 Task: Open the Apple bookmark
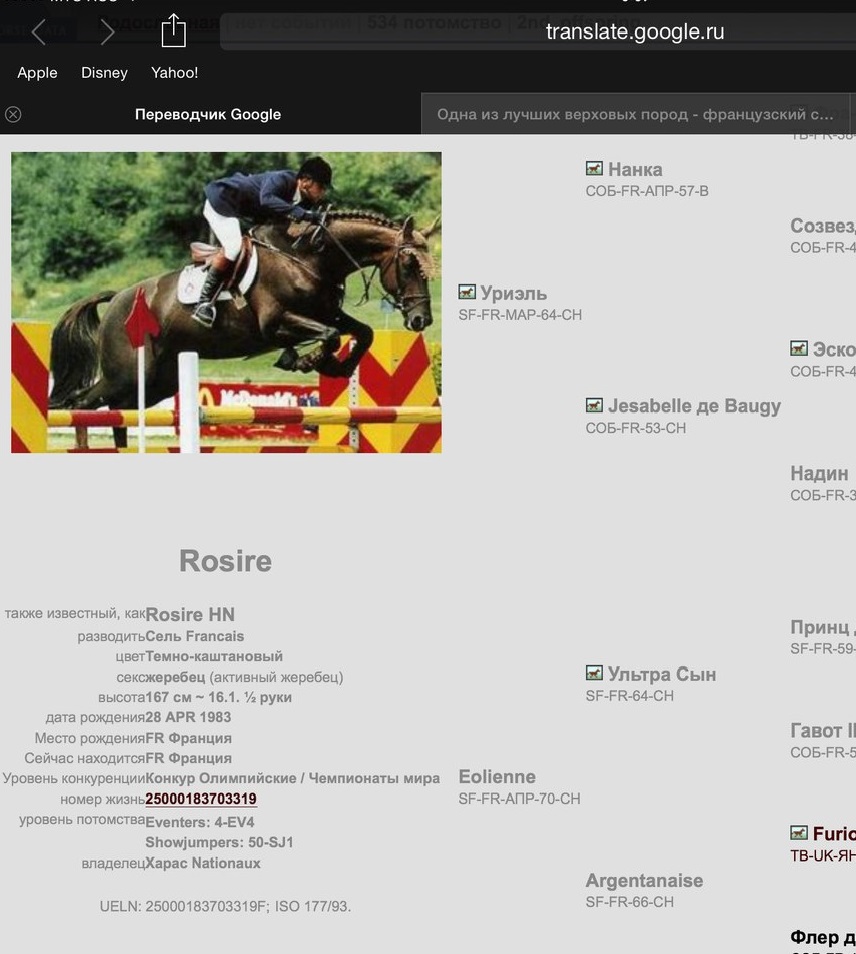pos(37,72)
